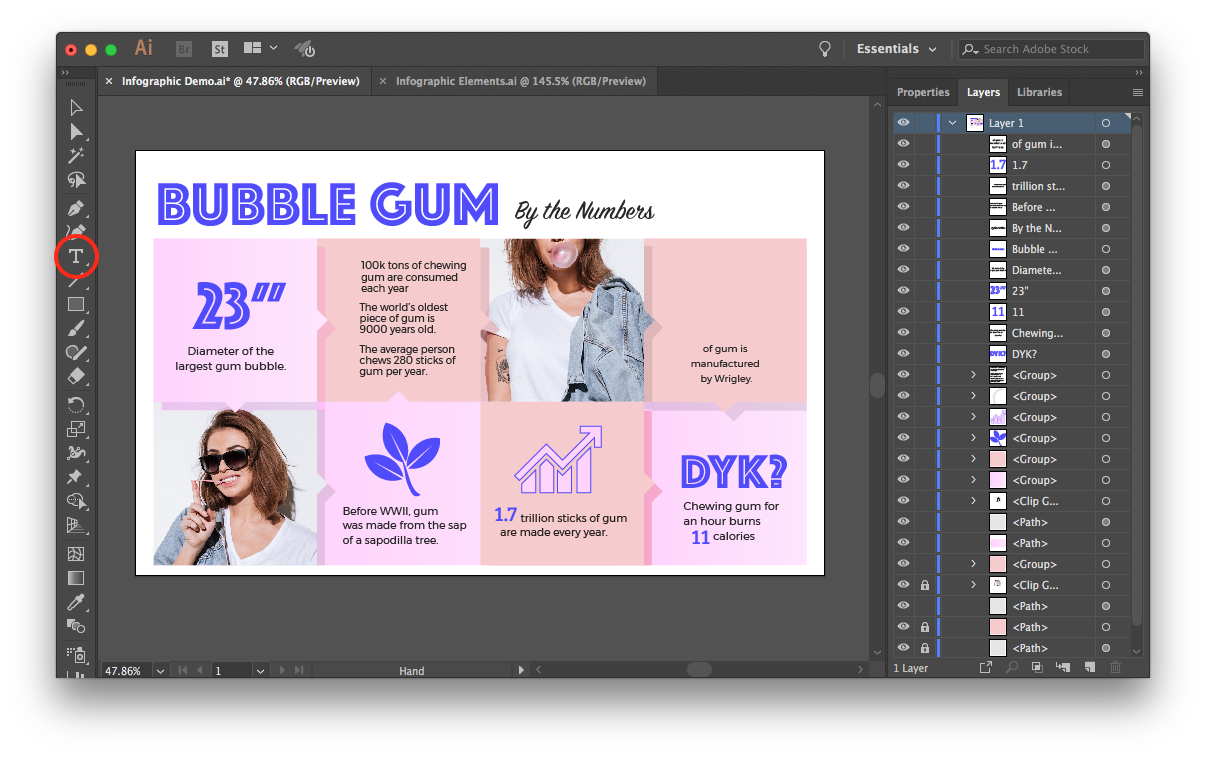Select the Direct Selection tool
This screenshot has height=758, width=1206.
coord(76,132)
